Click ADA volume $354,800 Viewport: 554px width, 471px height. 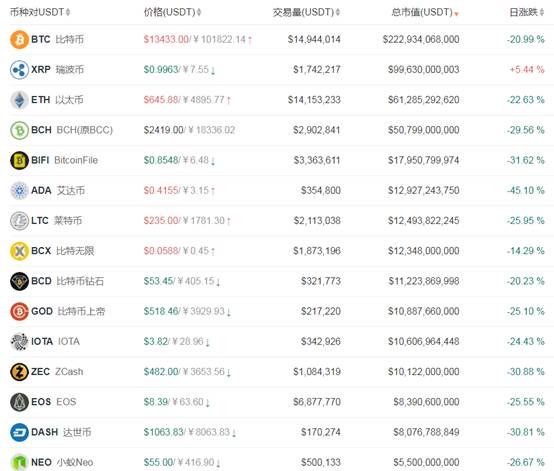click(x=321, y=190)
